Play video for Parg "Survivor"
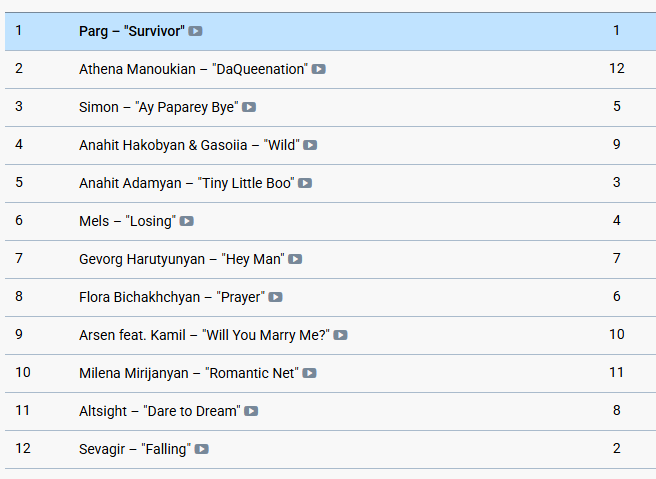This screenshot has width=656, height=479. [x=196, y=31]
